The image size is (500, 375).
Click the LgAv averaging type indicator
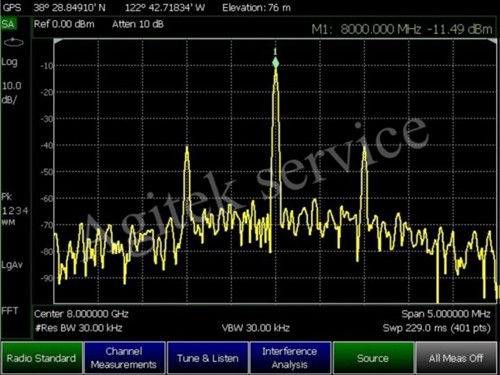pyautogui.click(x=12, y=265)
